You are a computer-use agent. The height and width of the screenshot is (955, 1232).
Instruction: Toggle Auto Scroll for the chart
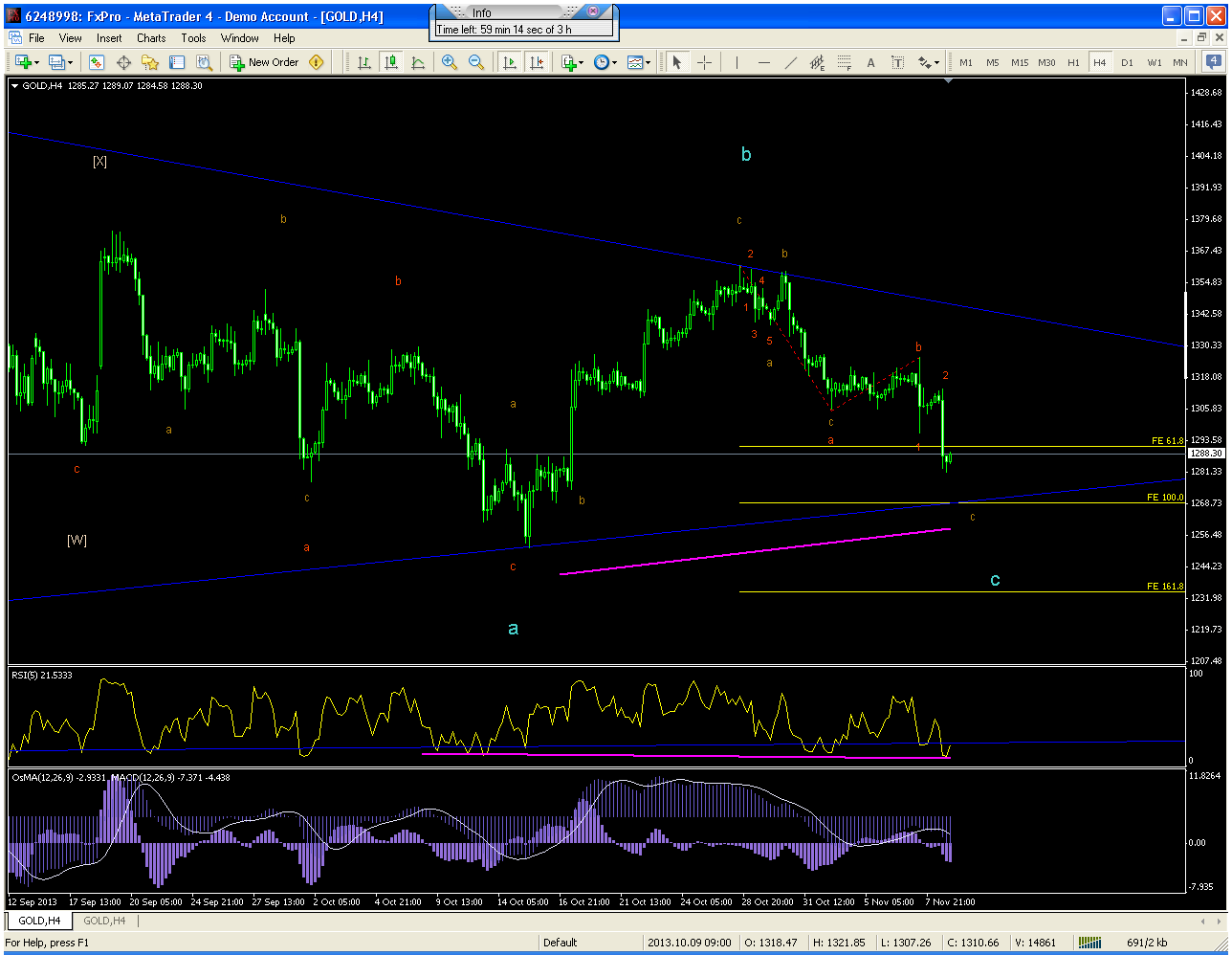pyautogui.click(x=510, y=62)
